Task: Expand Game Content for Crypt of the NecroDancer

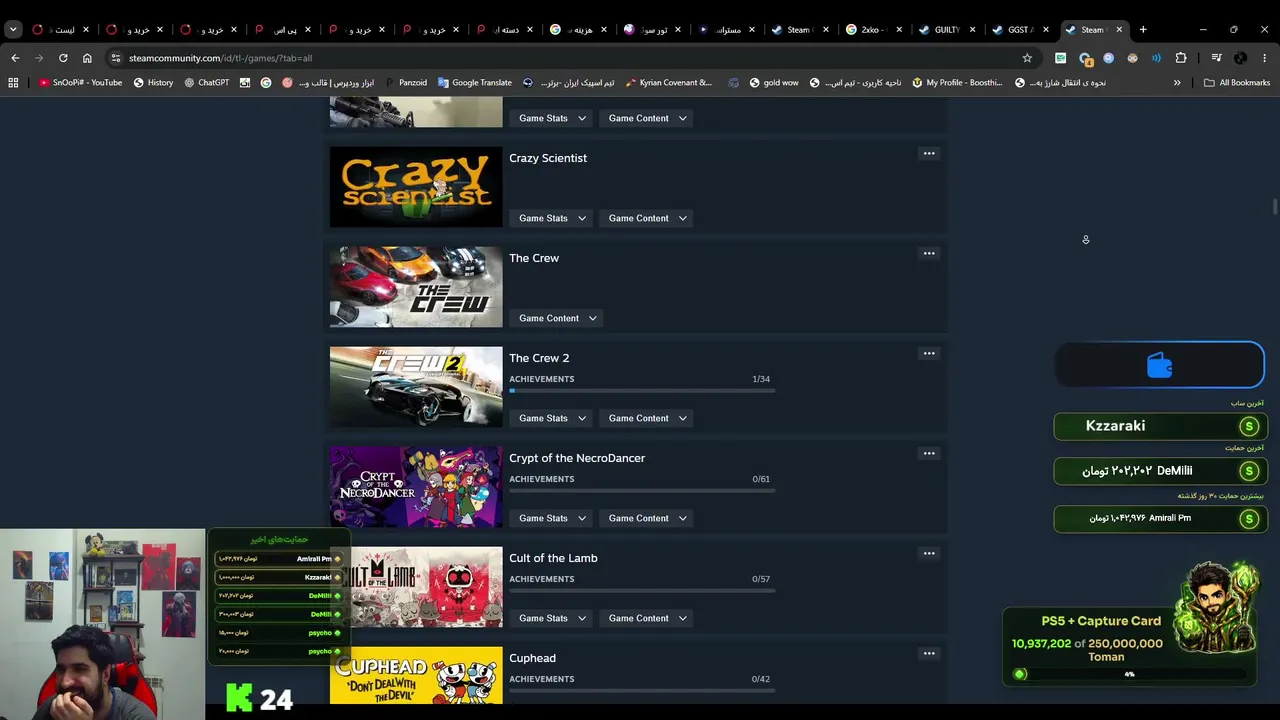Action: [647, 518]
